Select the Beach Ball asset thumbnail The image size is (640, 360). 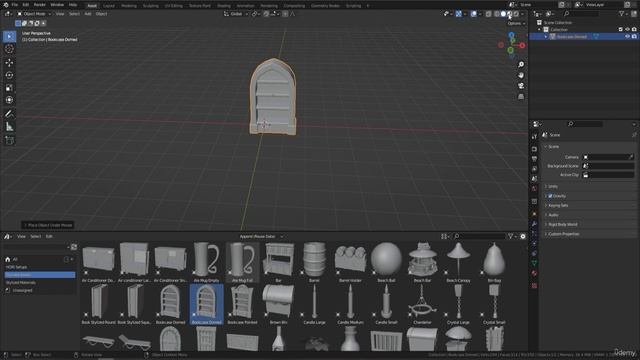(x=386, y=262)
